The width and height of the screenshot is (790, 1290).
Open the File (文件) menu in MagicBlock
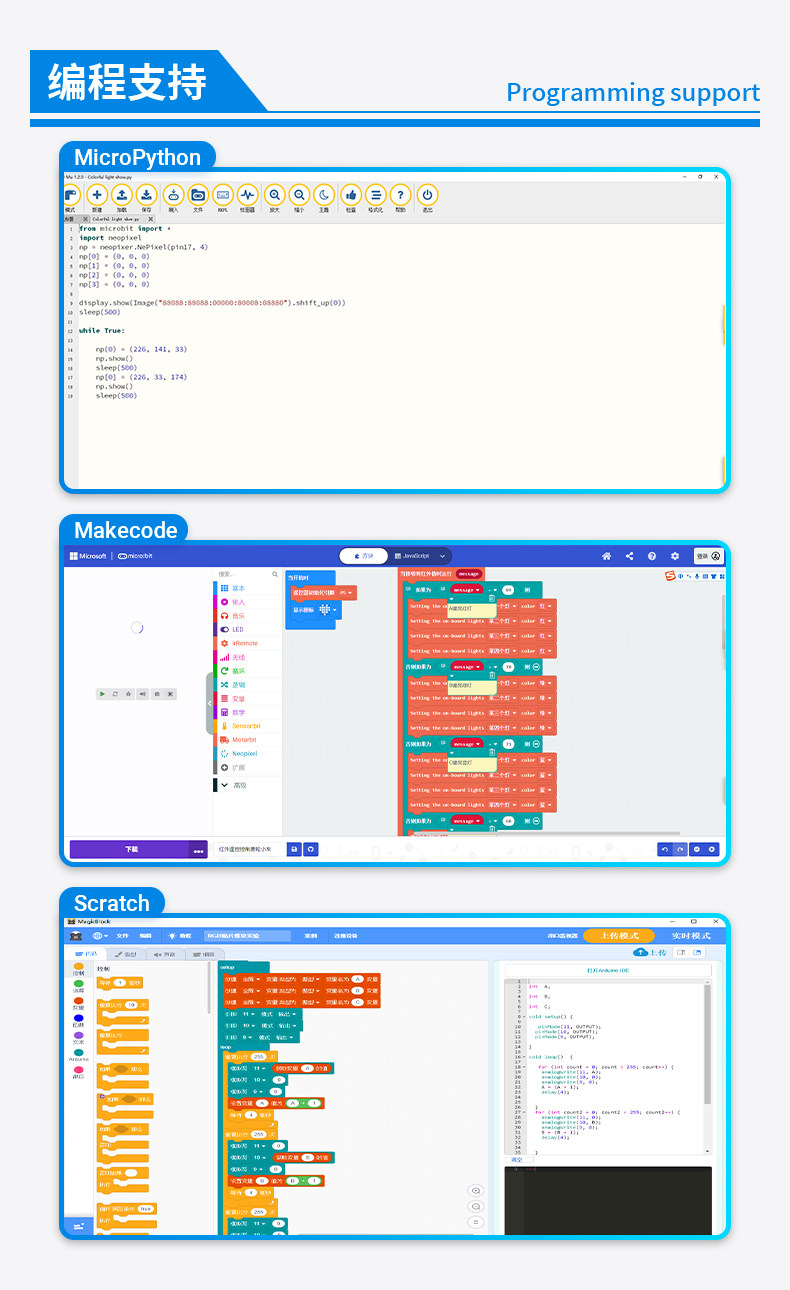(x=123, y=936)
